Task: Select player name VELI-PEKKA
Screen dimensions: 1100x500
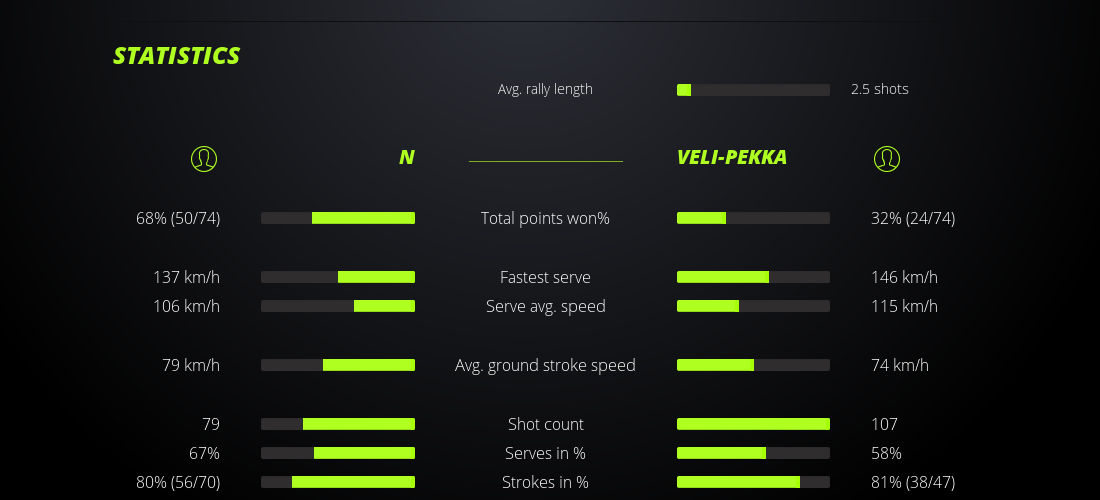Action: [x=731, y=157]
